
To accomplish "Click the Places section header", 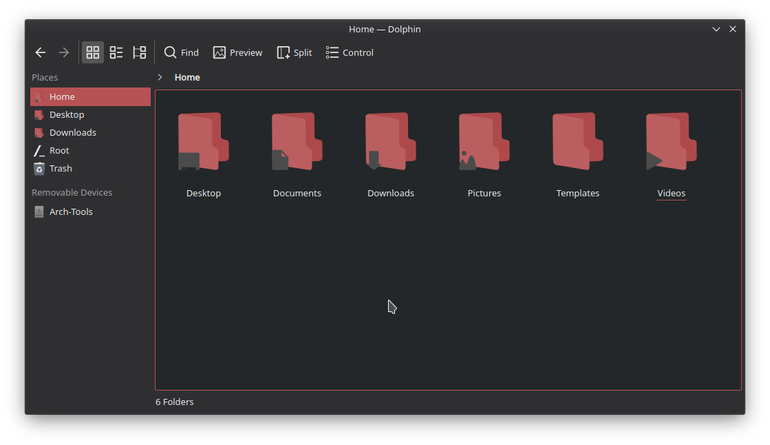I will pos(45,78).
